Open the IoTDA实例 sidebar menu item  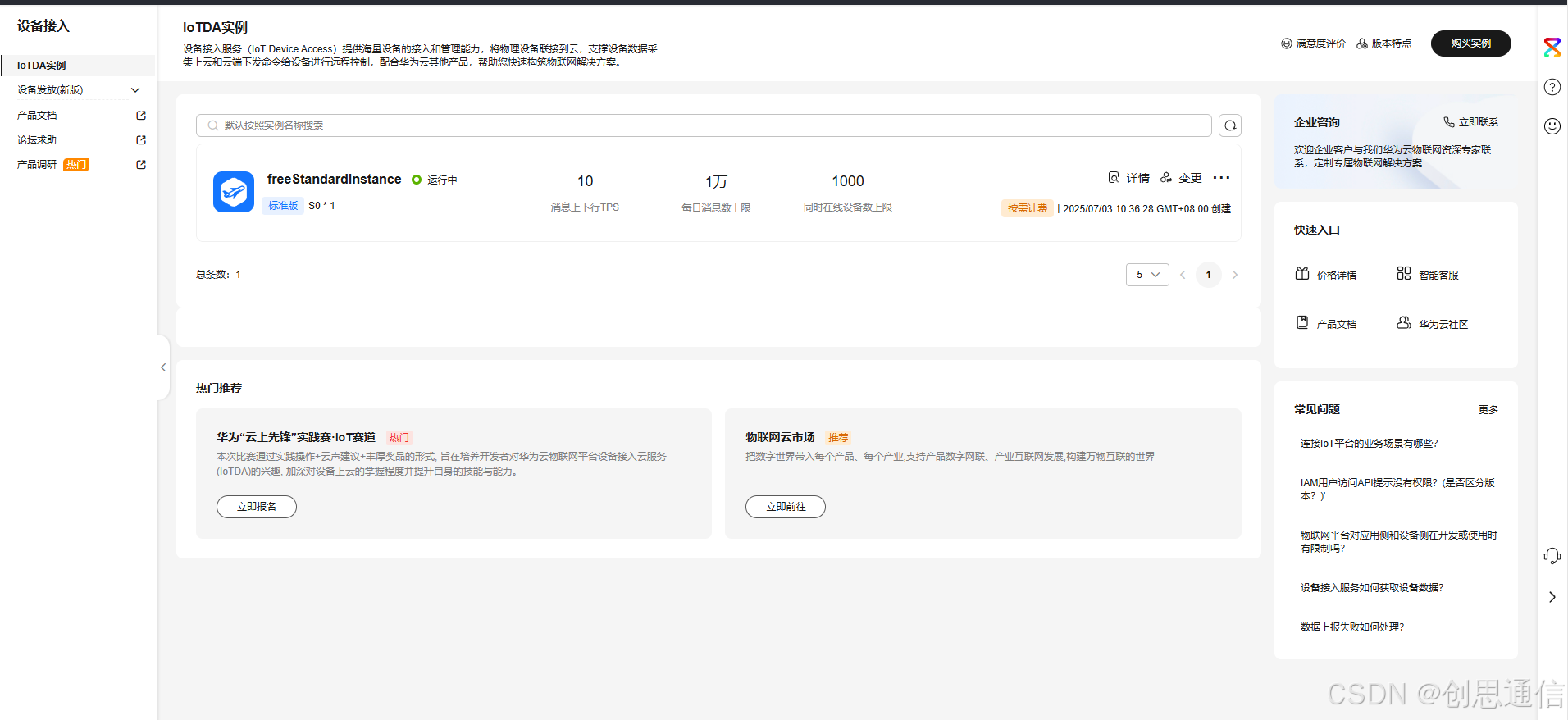coord(78,66)
